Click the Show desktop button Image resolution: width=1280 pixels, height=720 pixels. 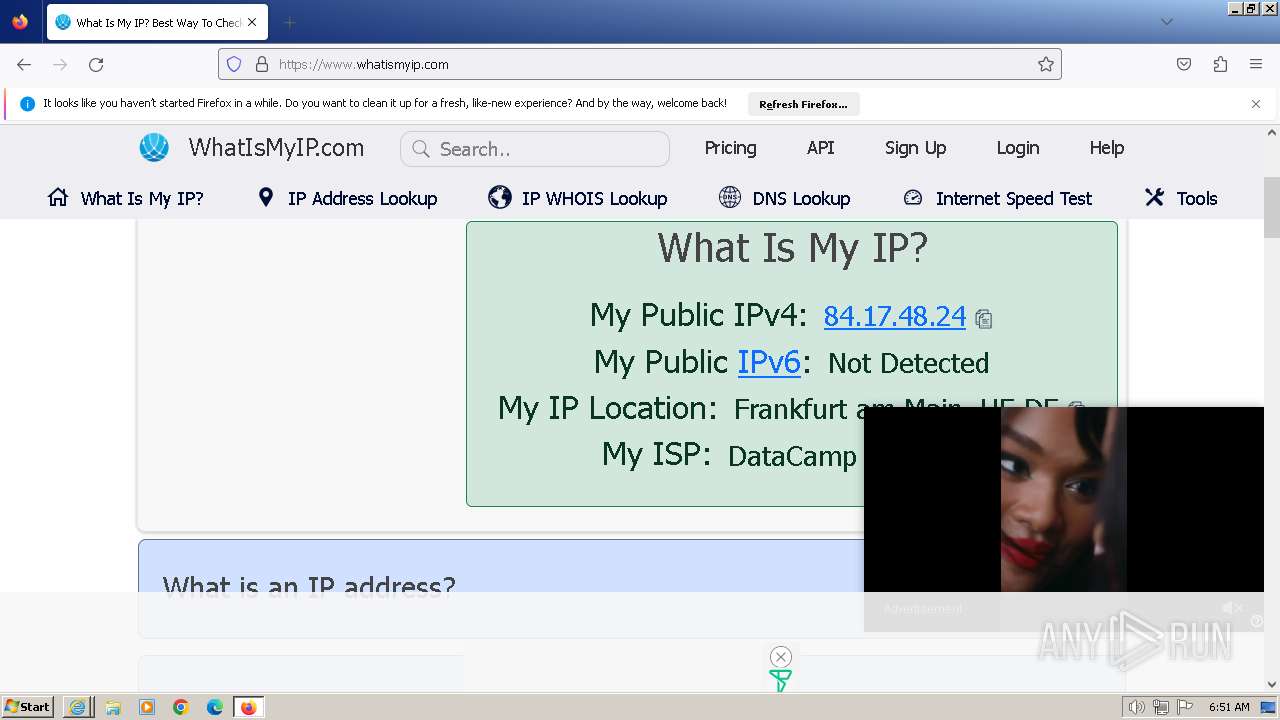[1269, 707]
